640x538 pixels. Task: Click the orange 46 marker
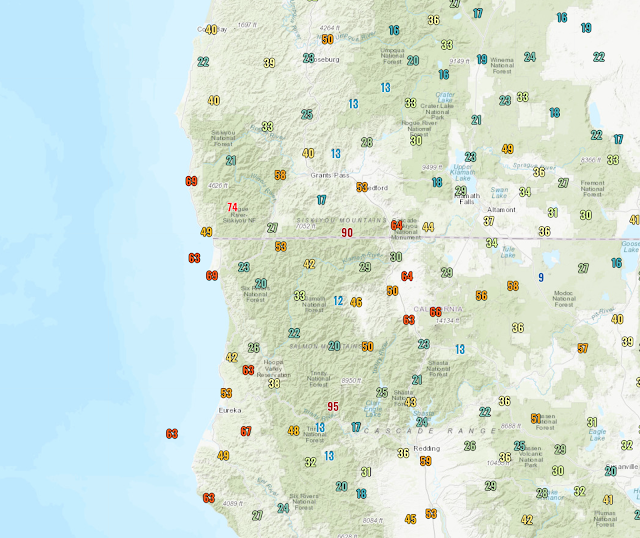357,302
